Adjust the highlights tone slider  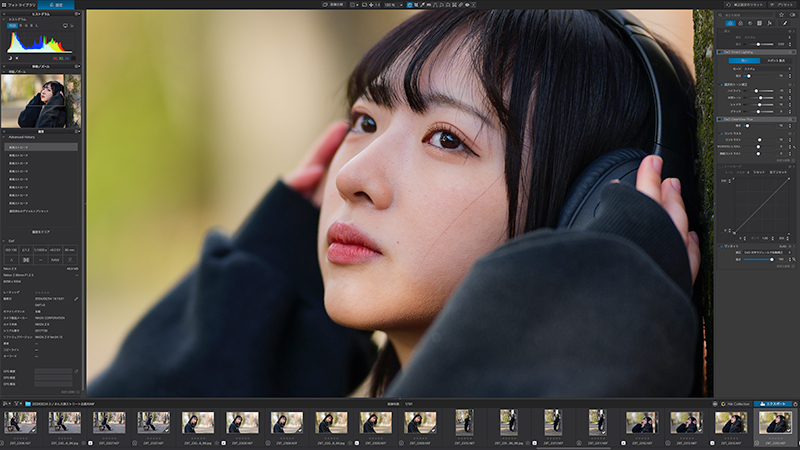(759, 91)
